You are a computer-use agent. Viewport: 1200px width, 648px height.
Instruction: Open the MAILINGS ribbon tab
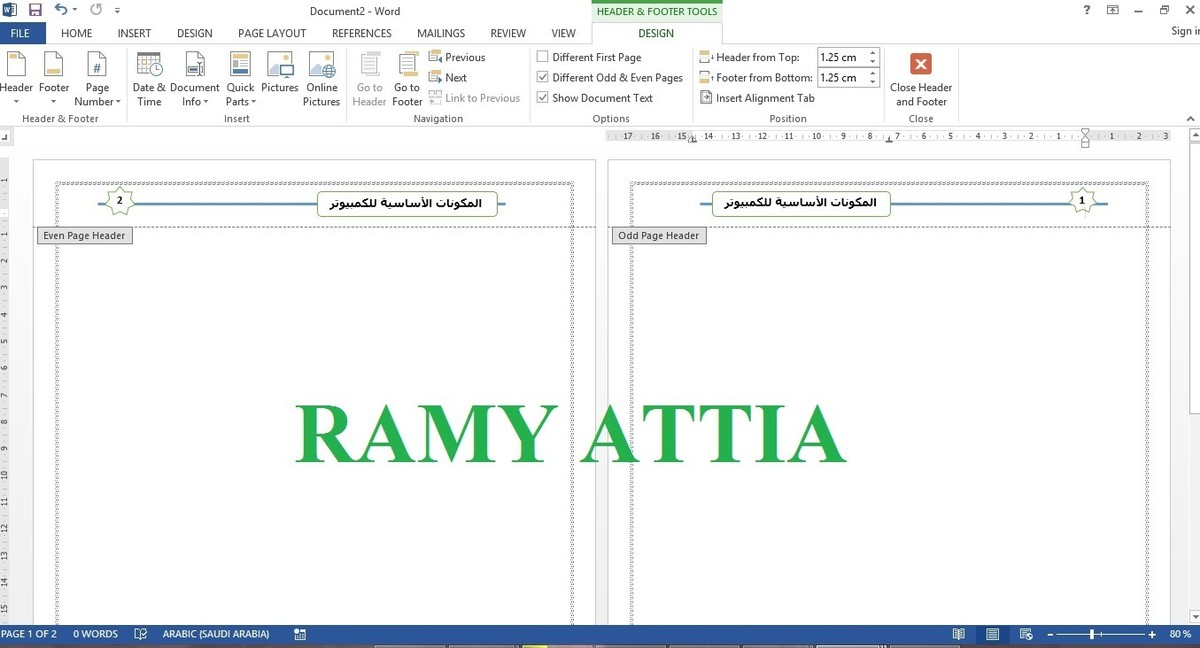[440, 32]
